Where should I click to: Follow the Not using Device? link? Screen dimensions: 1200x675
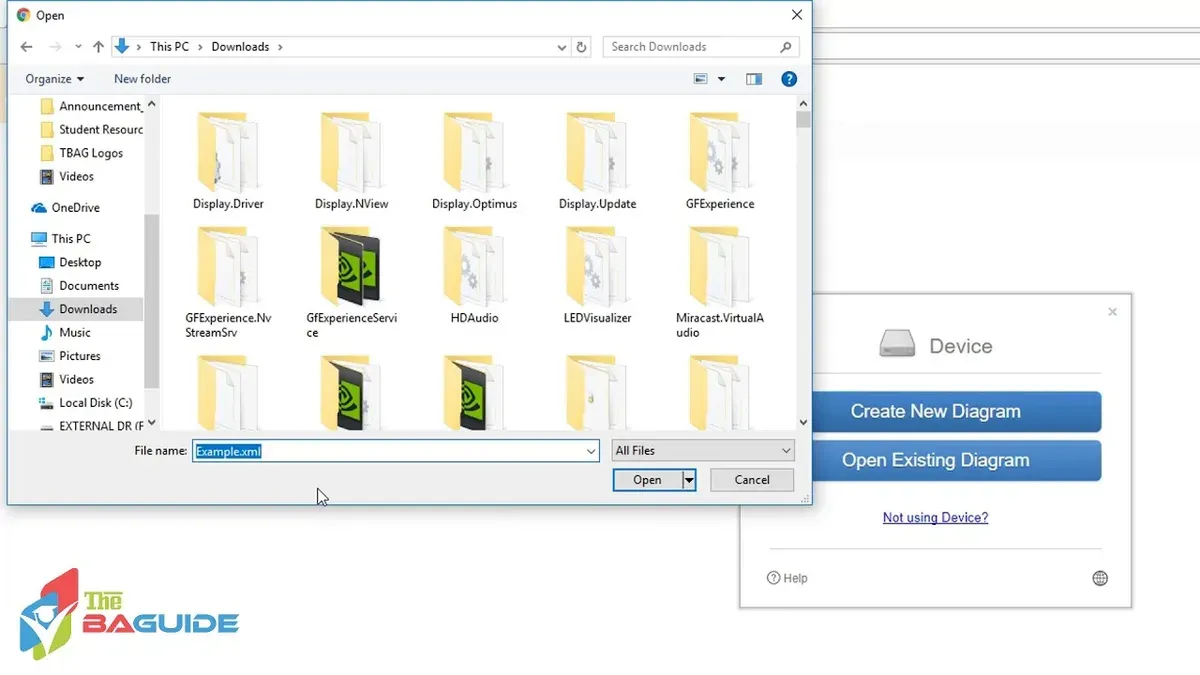[935, 517]
